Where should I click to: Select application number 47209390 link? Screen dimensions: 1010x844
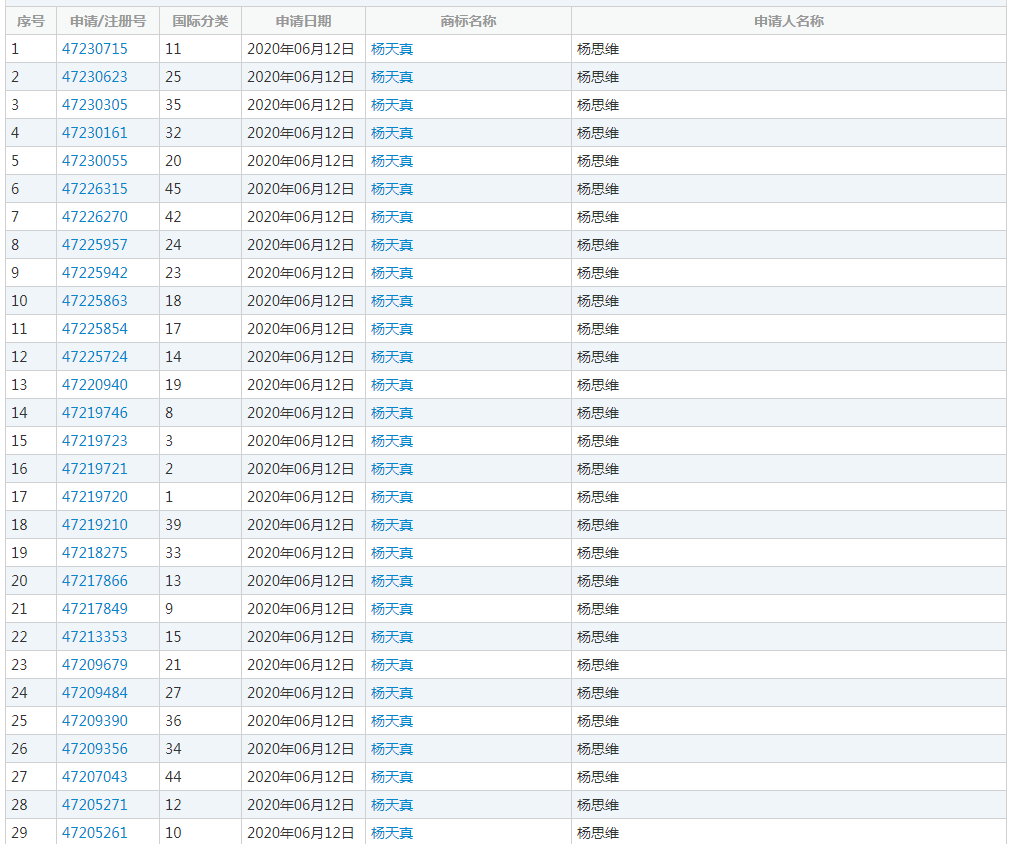point(95,721)
